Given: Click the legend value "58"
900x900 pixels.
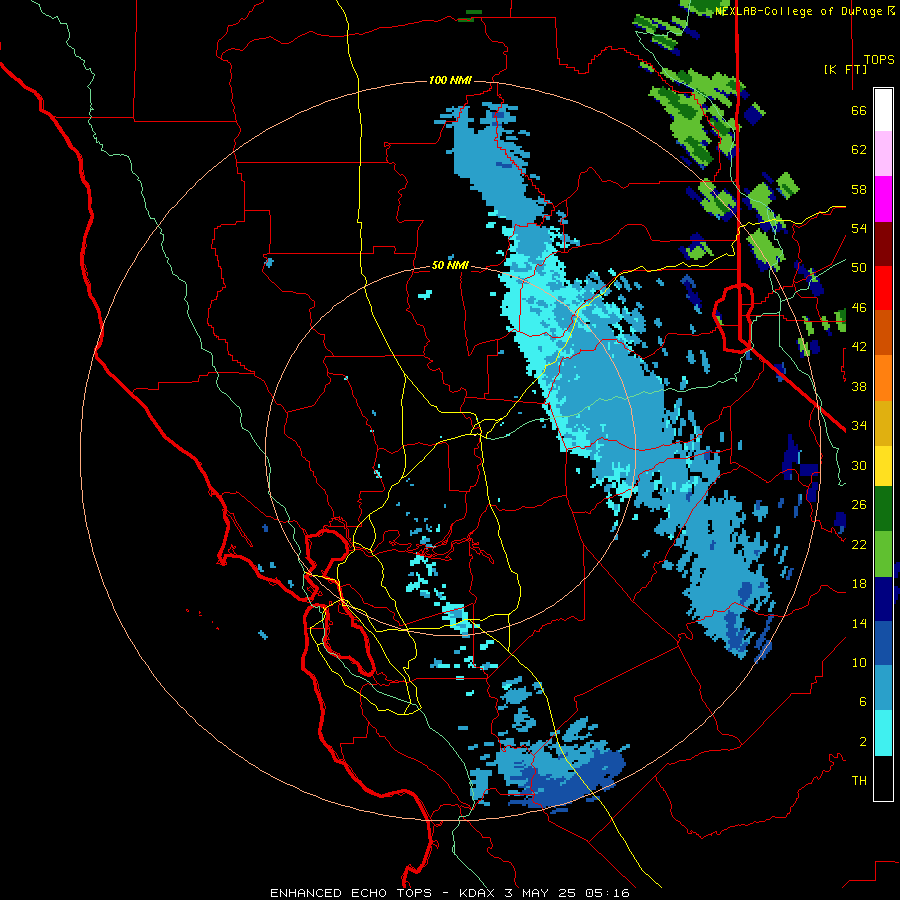Looking at the screenshot, I should (x=859, y=189).
